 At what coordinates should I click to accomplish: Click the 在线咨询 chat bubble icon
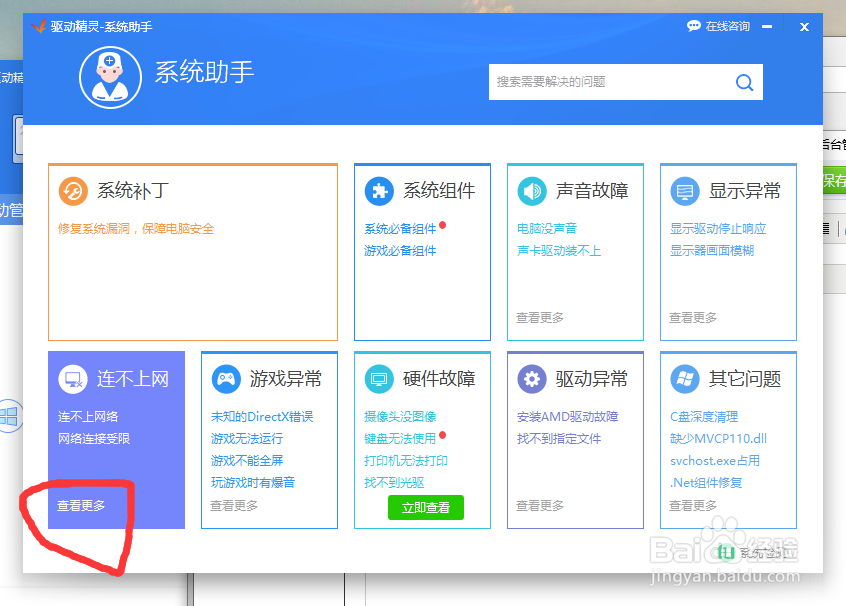(693, 26)
